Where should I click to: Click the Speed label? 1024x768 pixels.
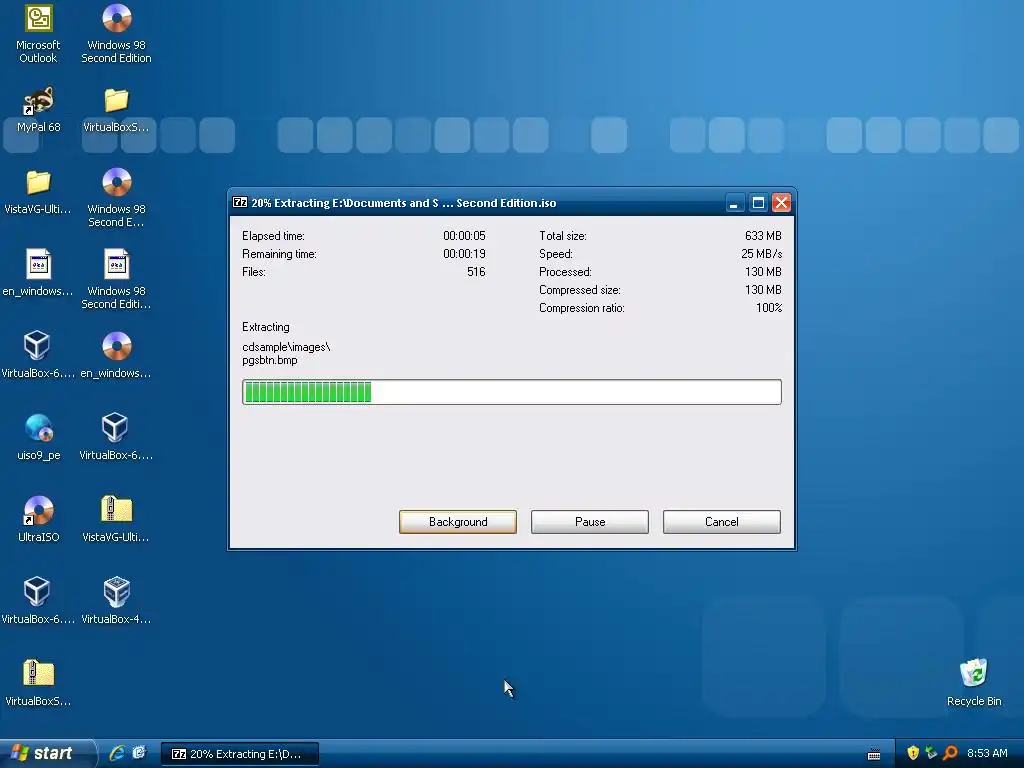556,254
